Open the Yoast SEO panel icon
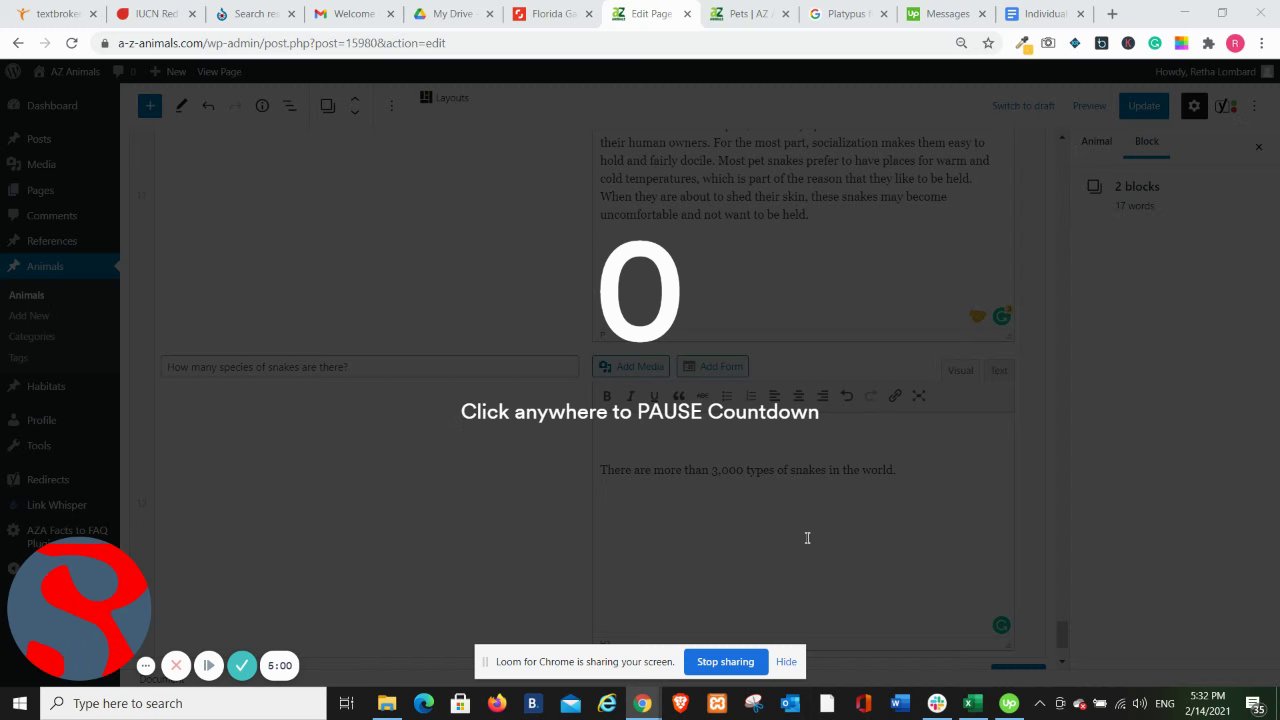The width and height of the screenshot is (1280, 720). click(x=1226, y=106)
